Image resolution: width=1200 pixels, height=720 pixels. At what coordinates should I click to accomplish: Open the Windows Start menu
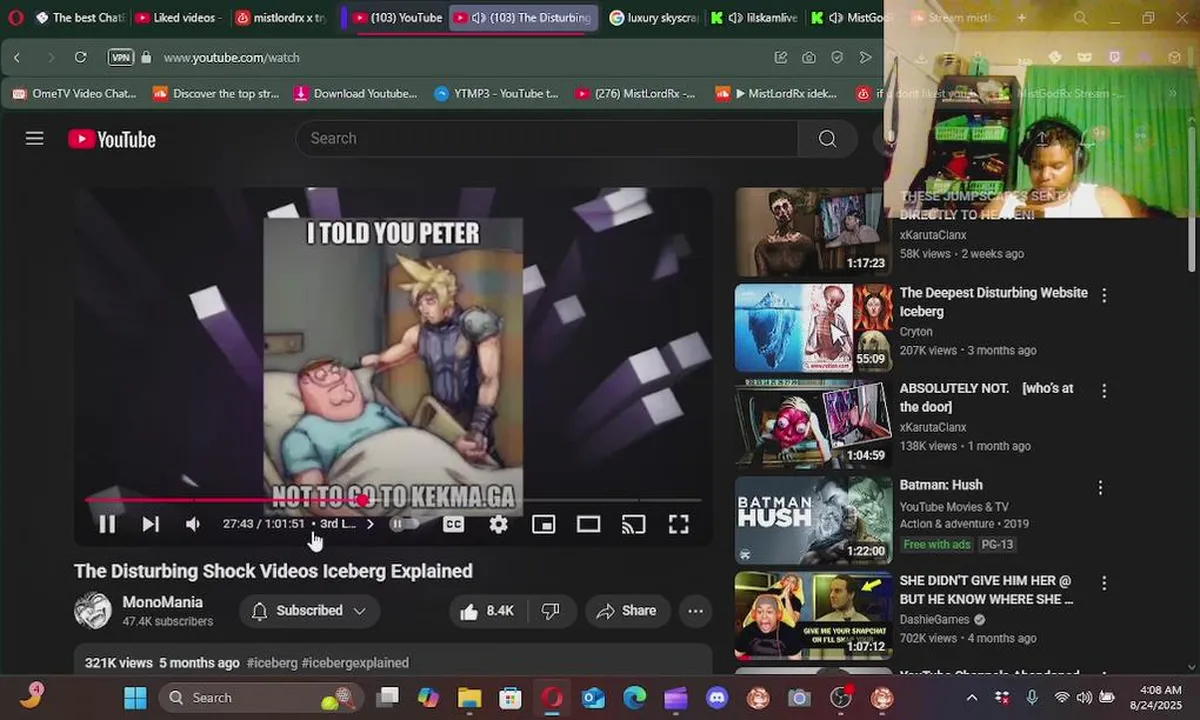tap(135, 697)
